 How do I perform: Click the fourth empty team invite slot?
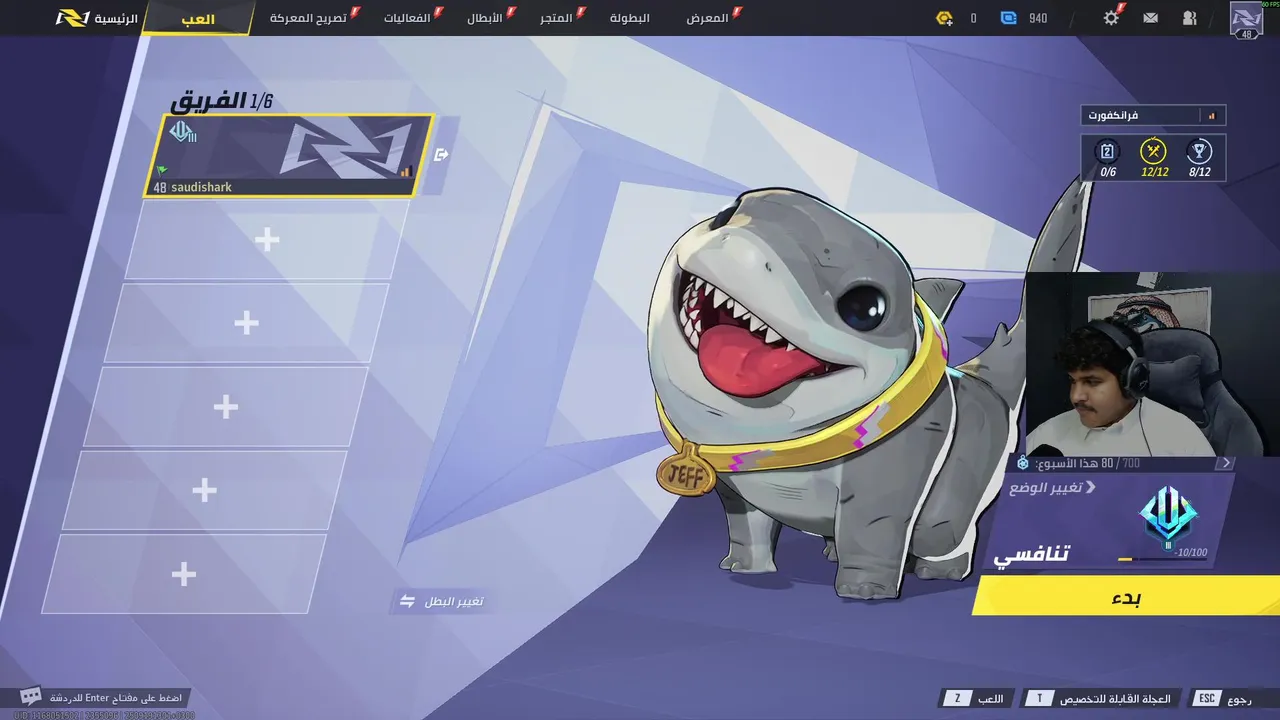tap(204, 490)
